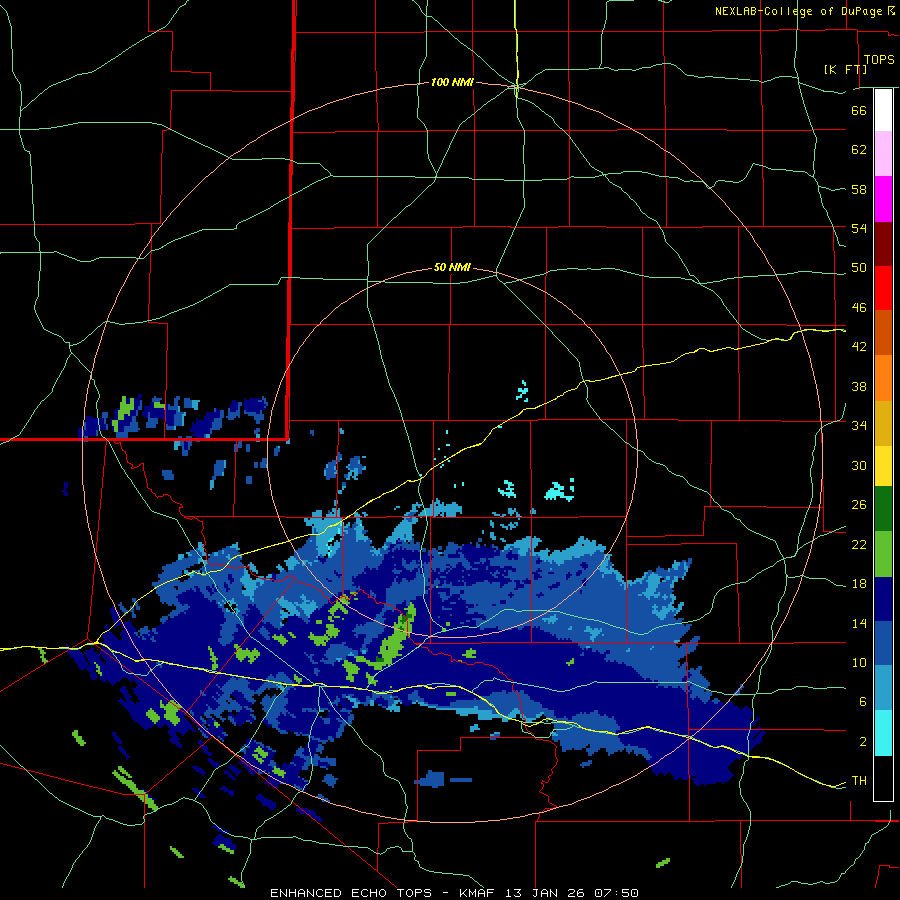Click the legend value 2
The width and height of the screenshot is (900, 900).
coord(863,741)
